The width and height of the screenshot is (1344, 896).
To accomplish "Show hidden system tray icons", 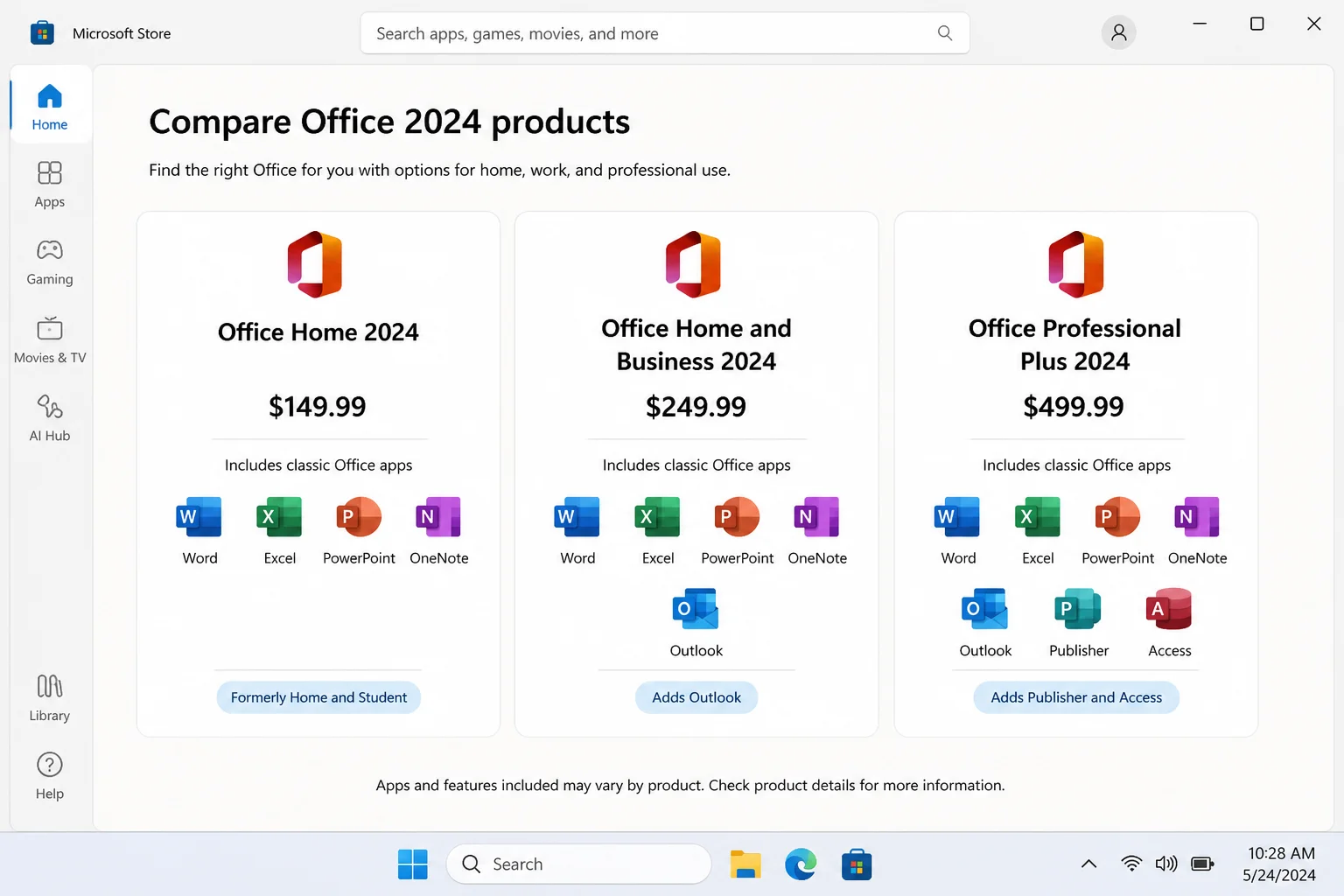I will pyautogui.click(x=1088, y=864).
